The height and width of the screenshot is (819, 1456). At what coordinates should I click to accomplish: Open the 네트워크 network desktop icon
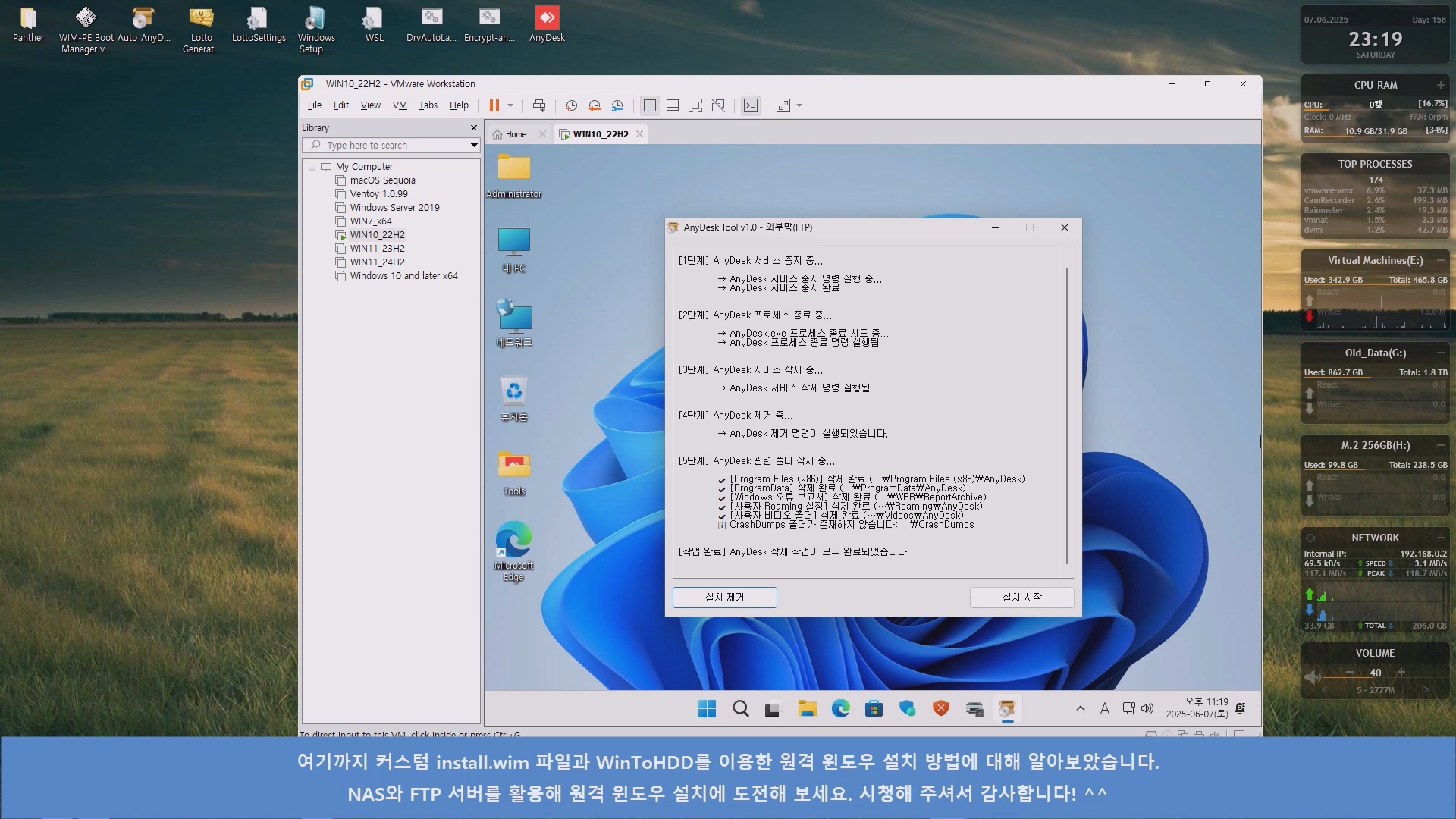[x=514, y=324]
